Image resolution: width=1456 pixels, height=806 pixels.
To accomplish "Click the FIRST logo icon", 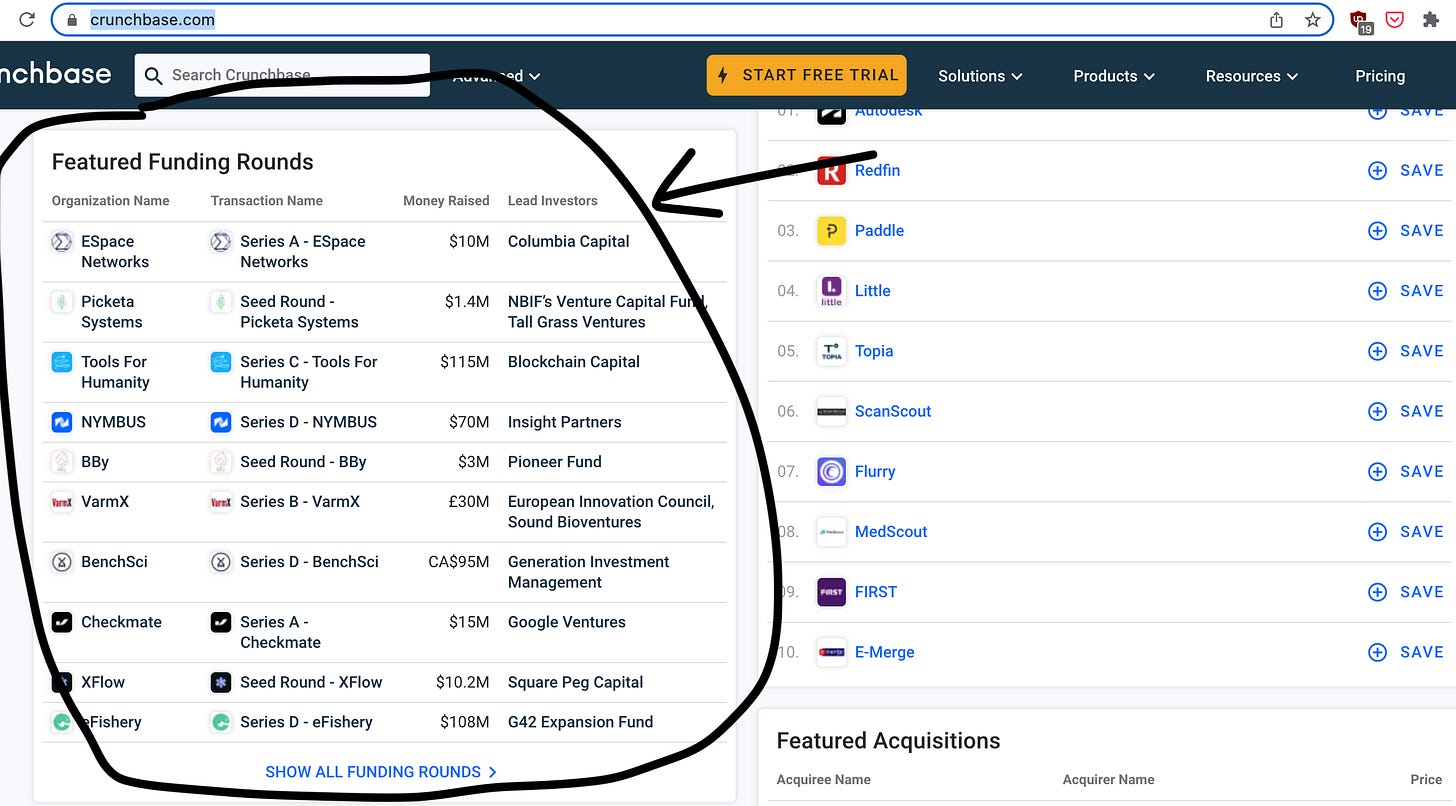I will click(831, 592).
